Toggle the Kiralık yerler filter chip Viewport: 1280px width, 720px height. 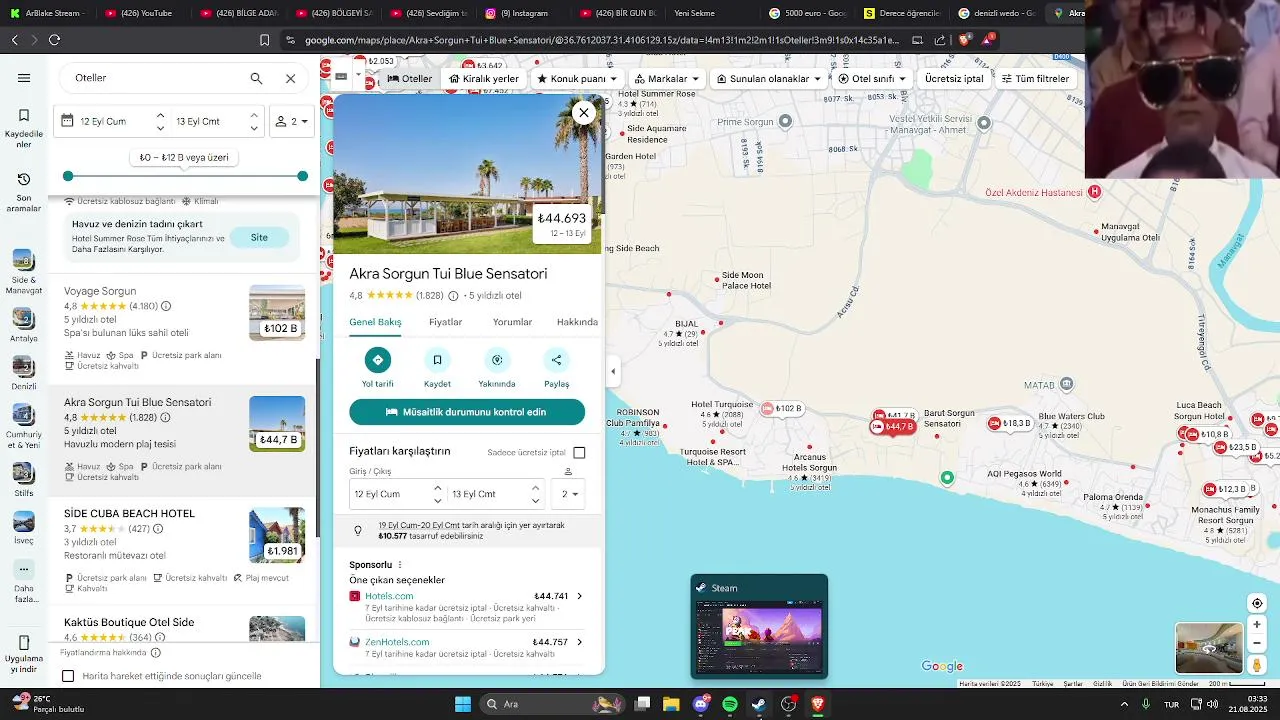point(484,78)
